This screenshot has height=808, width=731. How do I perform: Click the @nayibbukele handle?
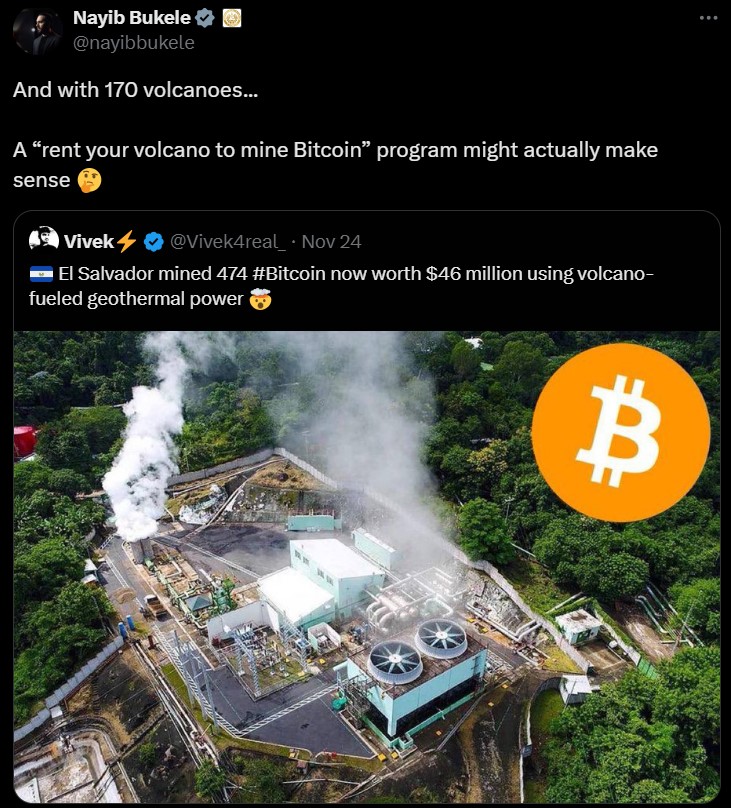pyautogui.click(x=134, y=43)
